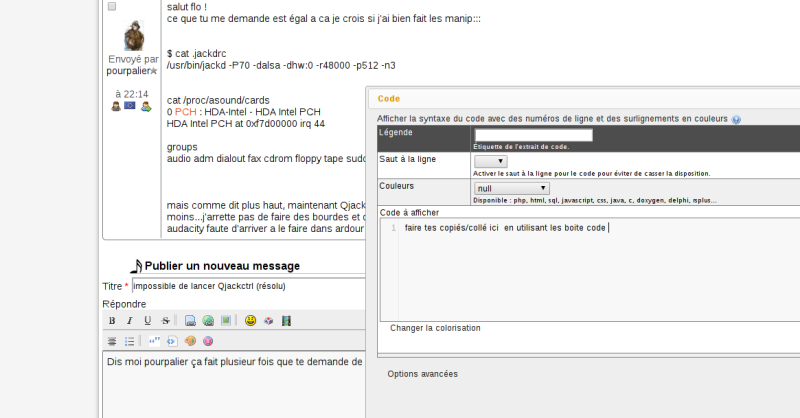Screen dimensions: 800x418
Task: Click the 'cat /proc/asound/cards' line
Action: point(218,101)
